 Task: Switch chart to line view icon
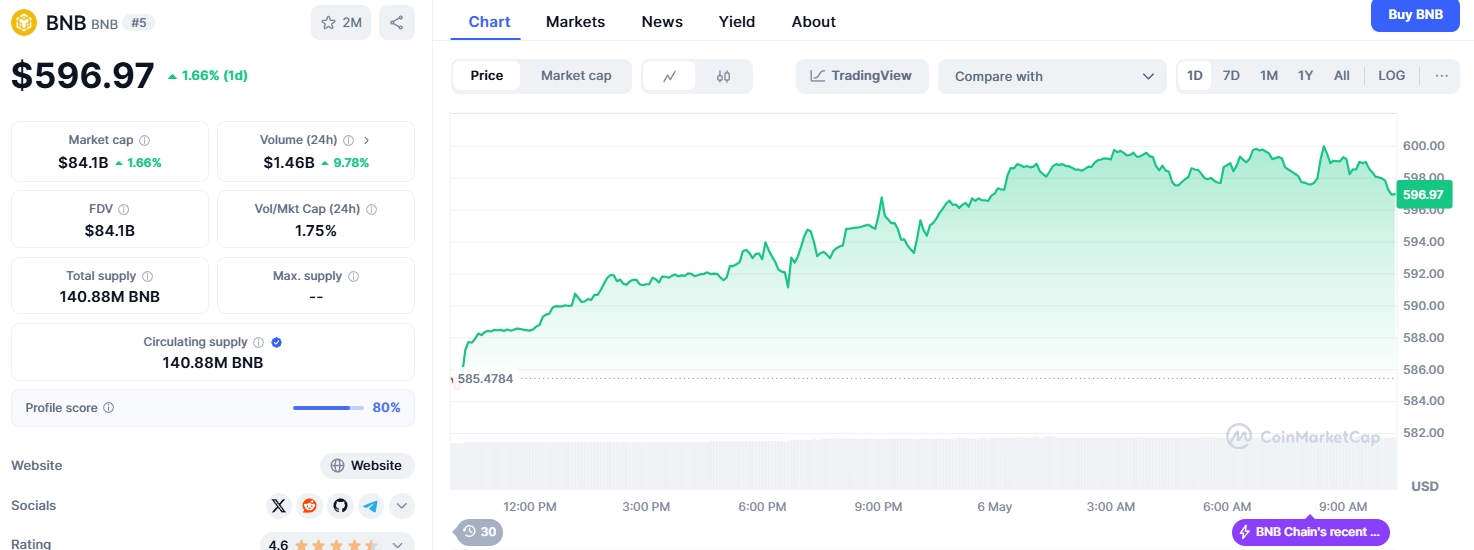tap(670, 76)
